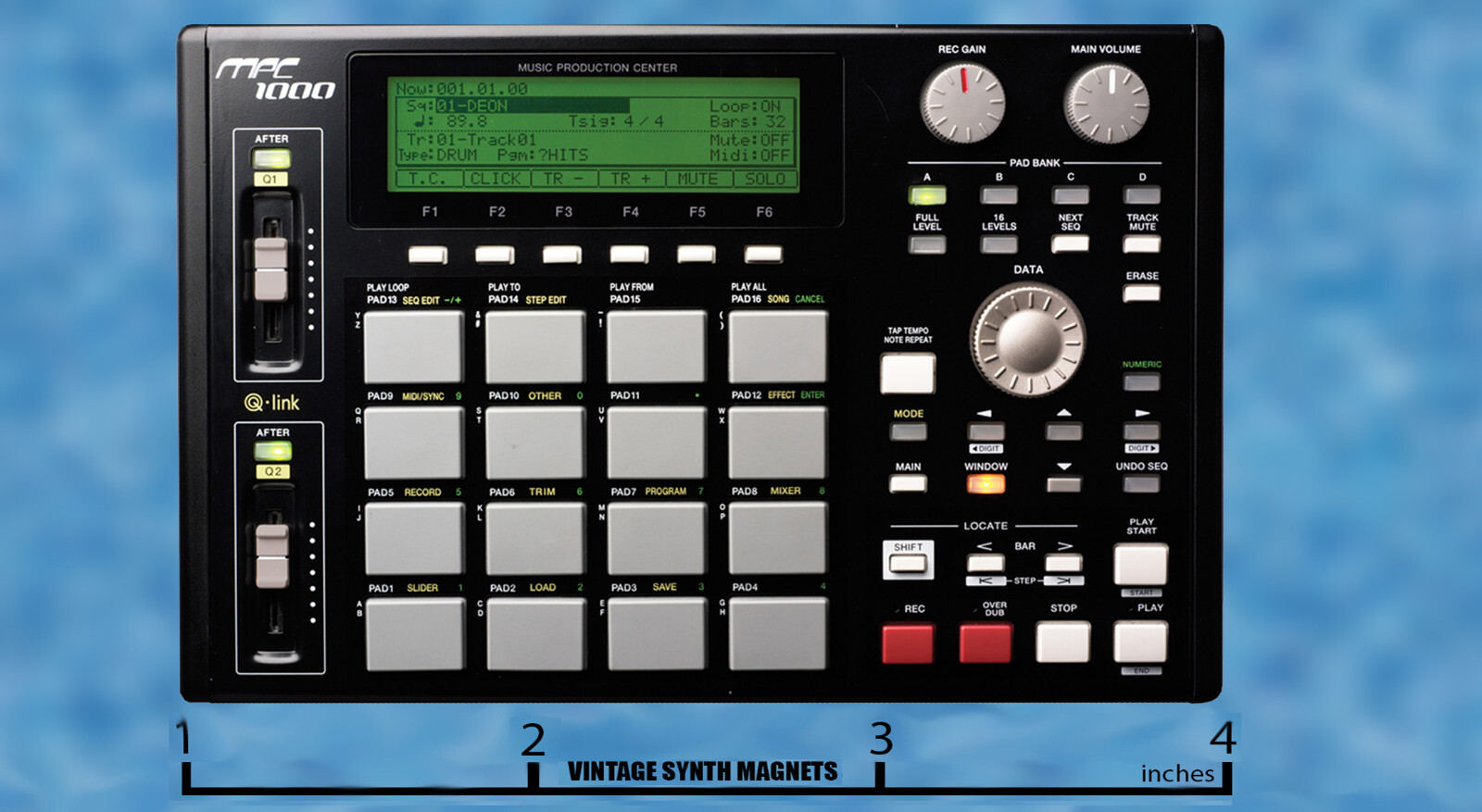Hit PAD16 labeled SONG
This screenshot has width=1482, height=812.
tap(777, 346)
